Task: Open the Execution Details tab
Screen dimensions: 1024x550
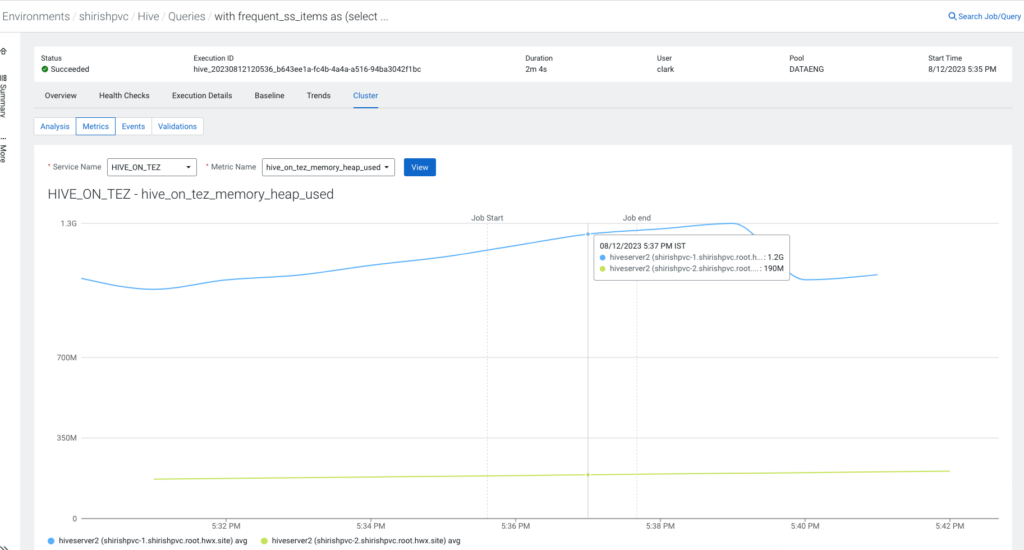Action: pos(202,96)
